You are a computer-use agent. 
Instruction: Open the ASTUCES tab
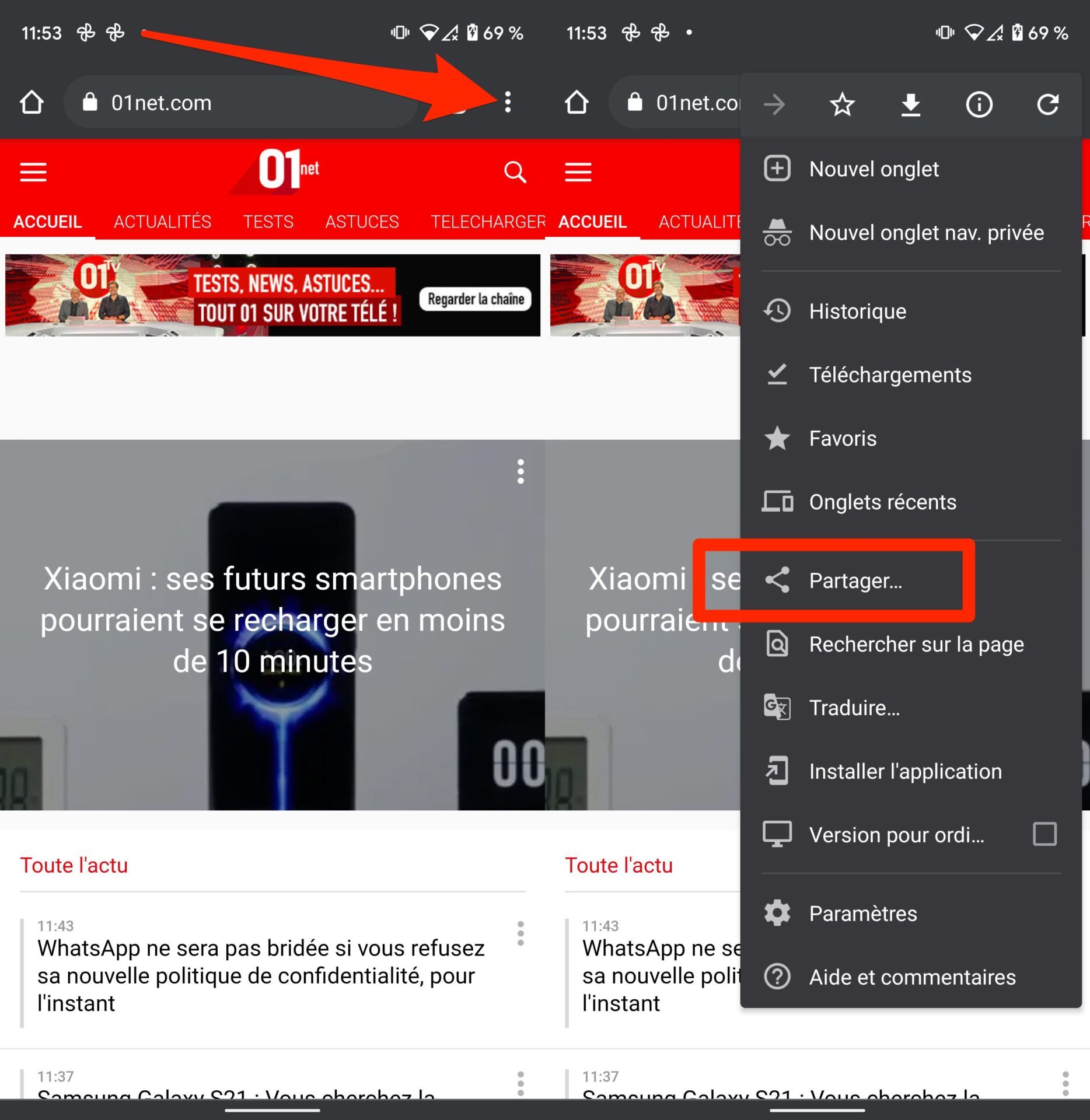pos(362,222)
